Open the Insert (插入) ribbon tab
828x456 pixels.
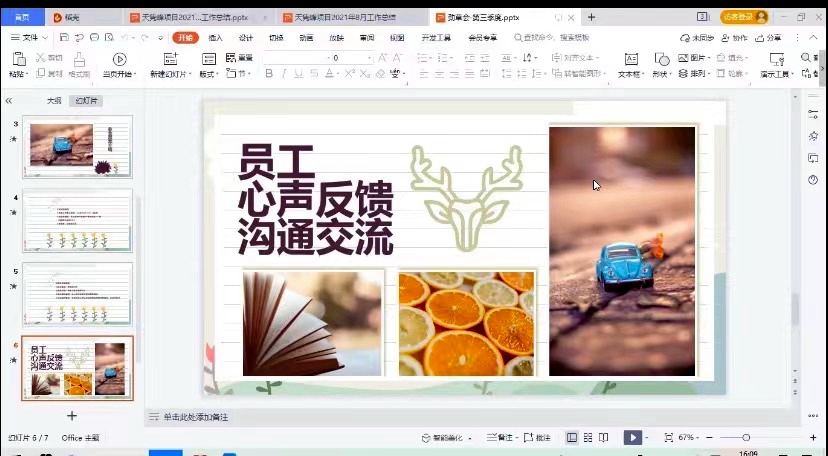[215, 38]
